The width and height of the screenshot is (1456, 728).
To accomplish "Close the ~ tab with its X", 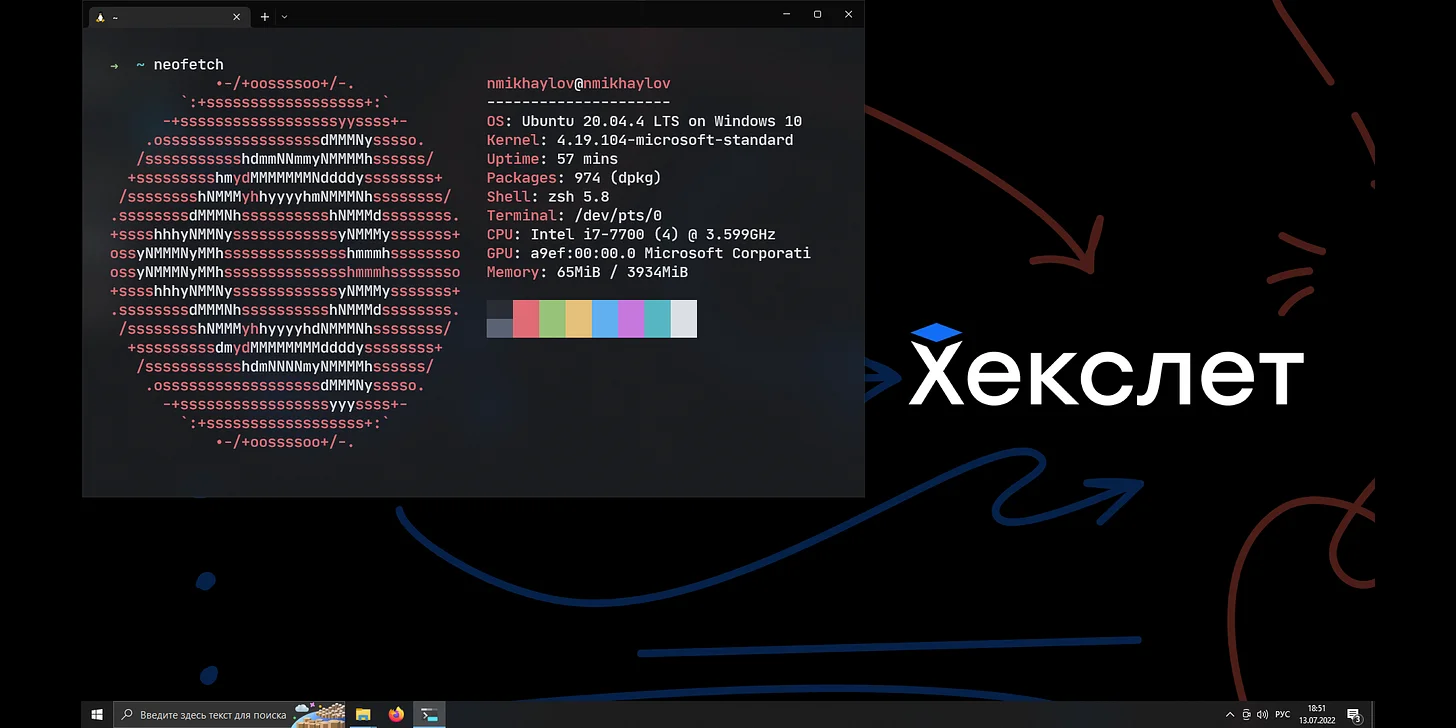I will 236,16.
